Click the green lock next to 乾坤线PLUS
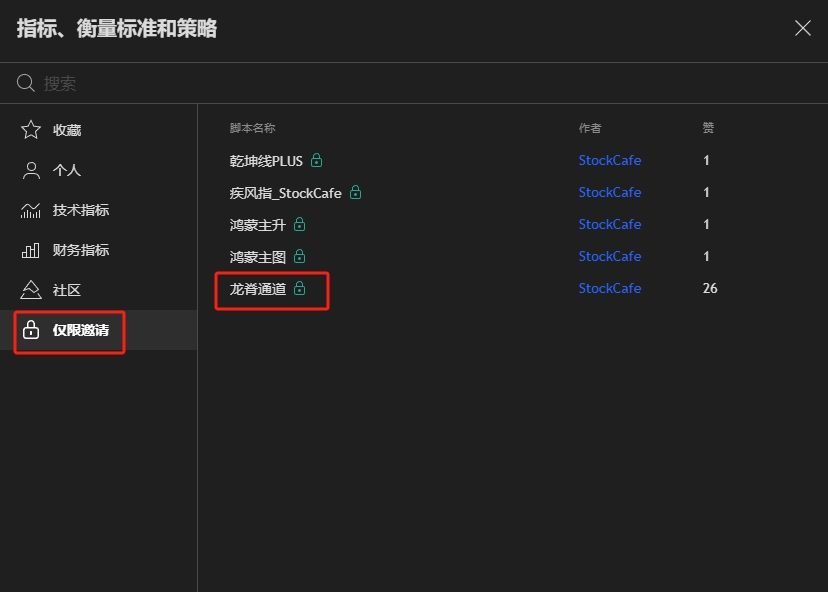Screen dimensions: 828x592 pyautogui.click(x=316, y=160)
